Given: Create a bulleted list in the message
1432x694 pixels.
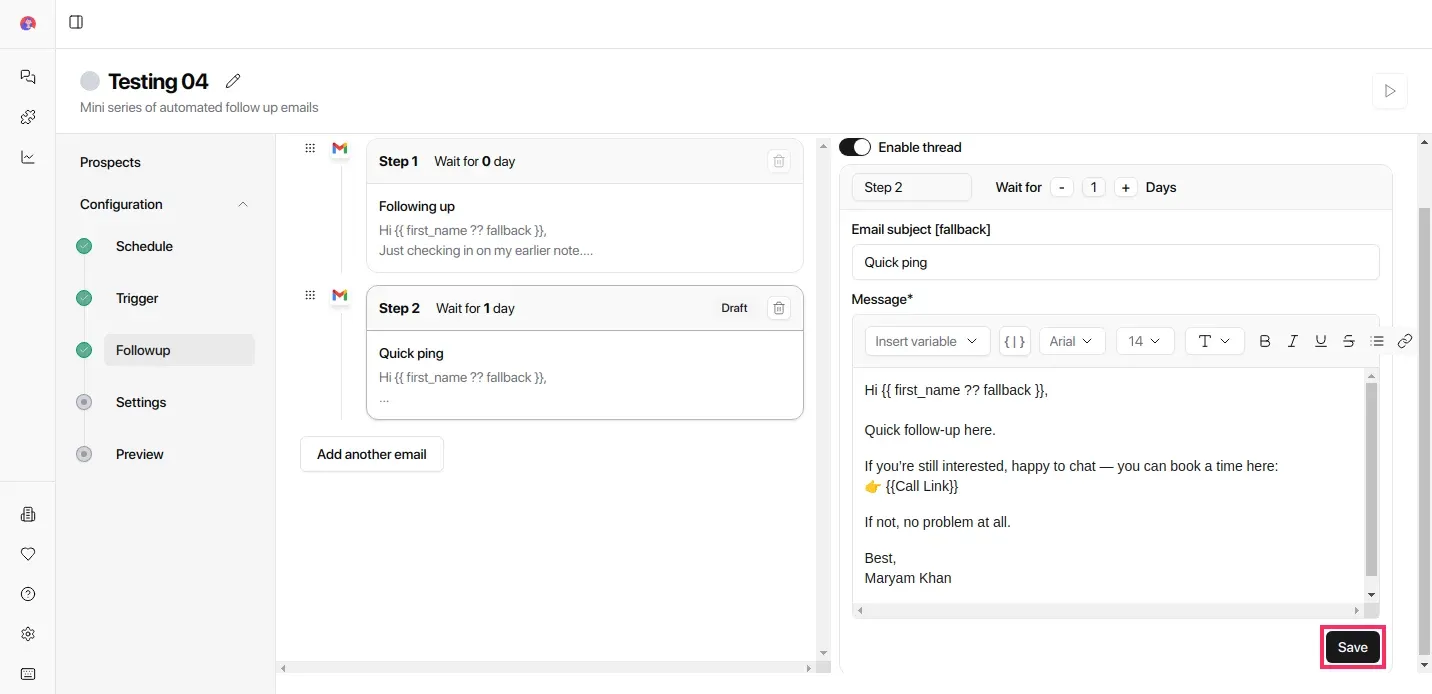Looking at the screenshot, I should [x=1377, y=340].
